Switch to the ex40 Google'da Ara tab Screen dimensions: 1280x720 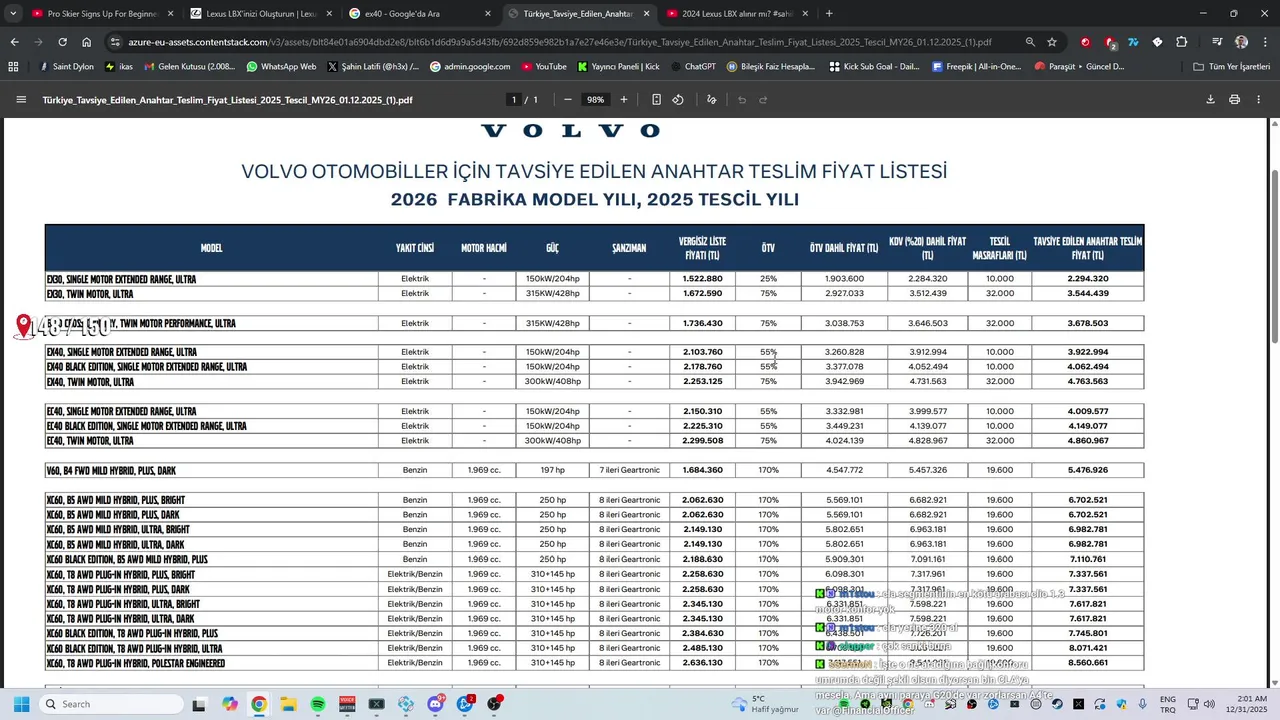pyautogui.click(x=420, y=14)
